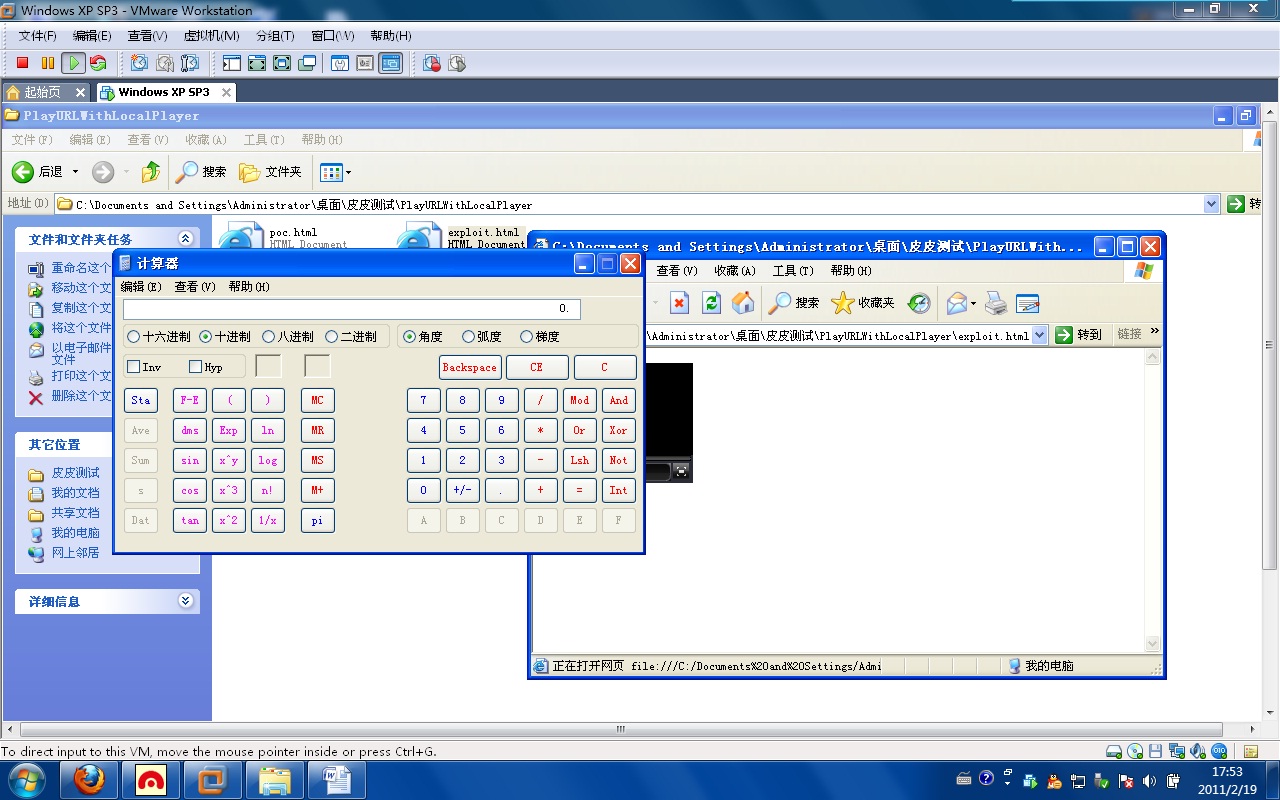Select the 梯度 gradians radio button

(540, 337)
